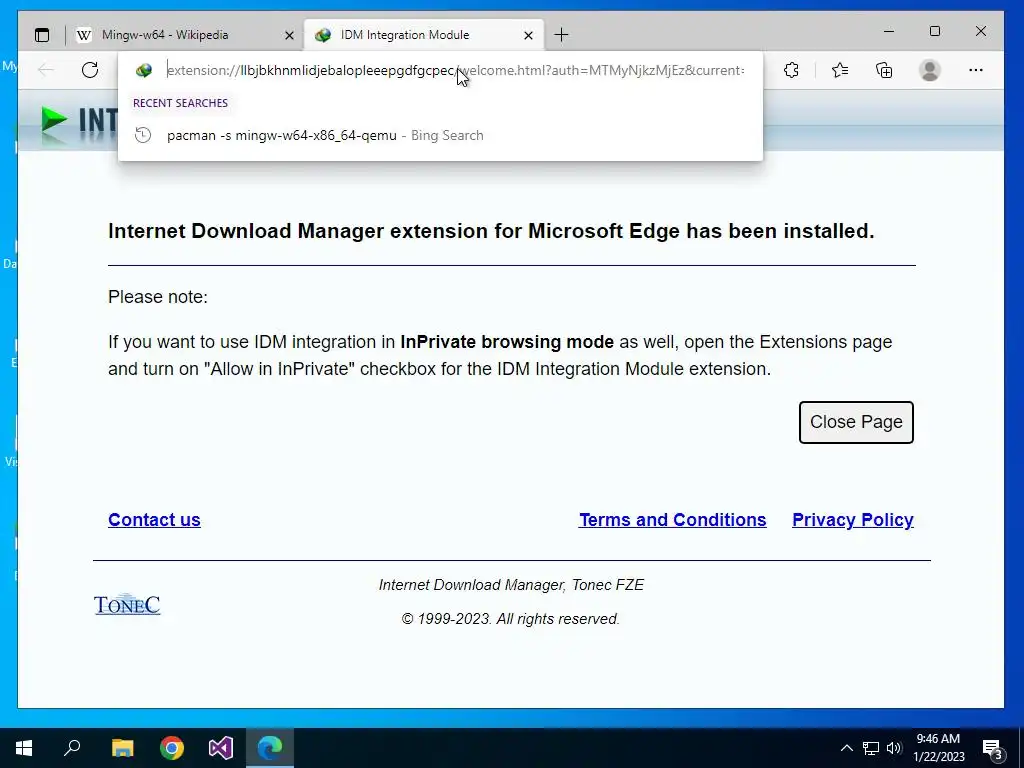This screenshot has width=1024, height=768.
Task: Close the IDM Integration Module tab
Action: point(528,35)
